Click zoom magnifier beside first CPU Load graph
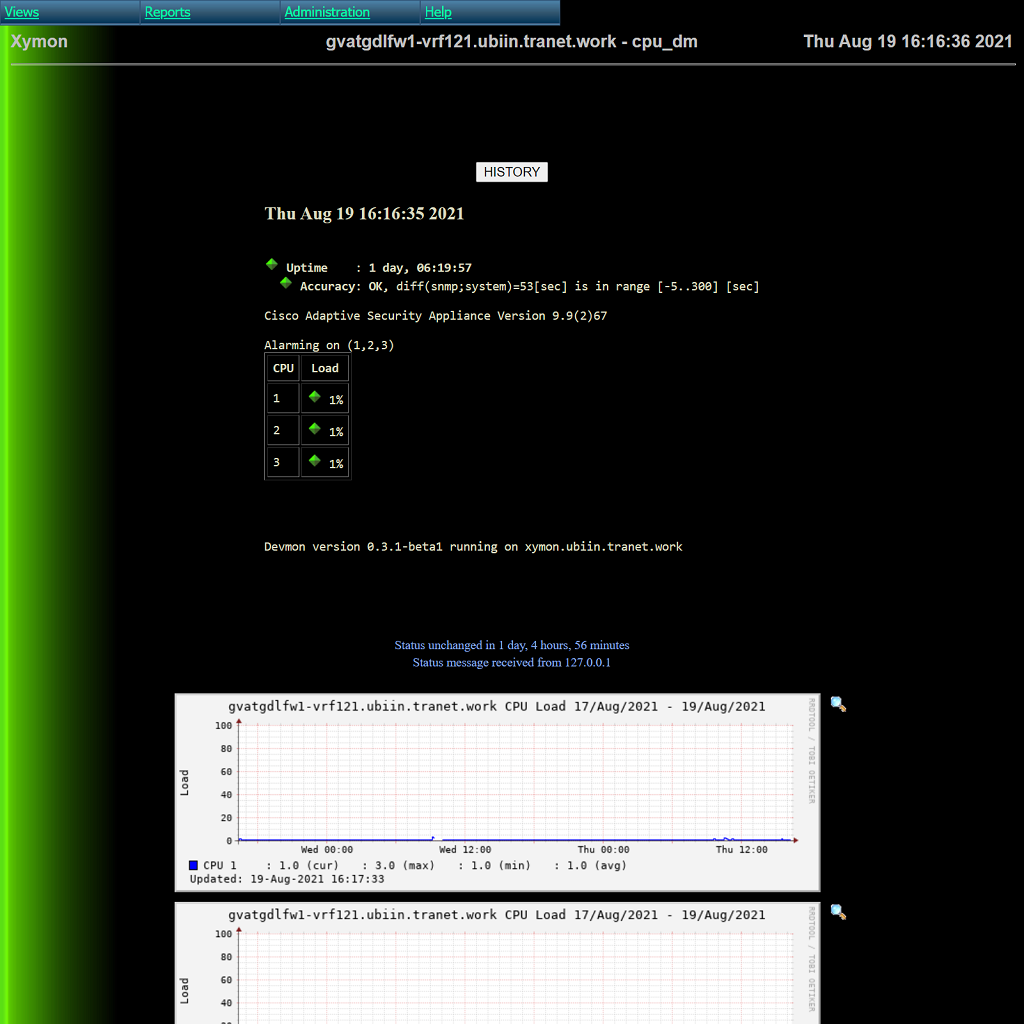1024x1024 pixels. pyautogui.click(x=838, y=705)
